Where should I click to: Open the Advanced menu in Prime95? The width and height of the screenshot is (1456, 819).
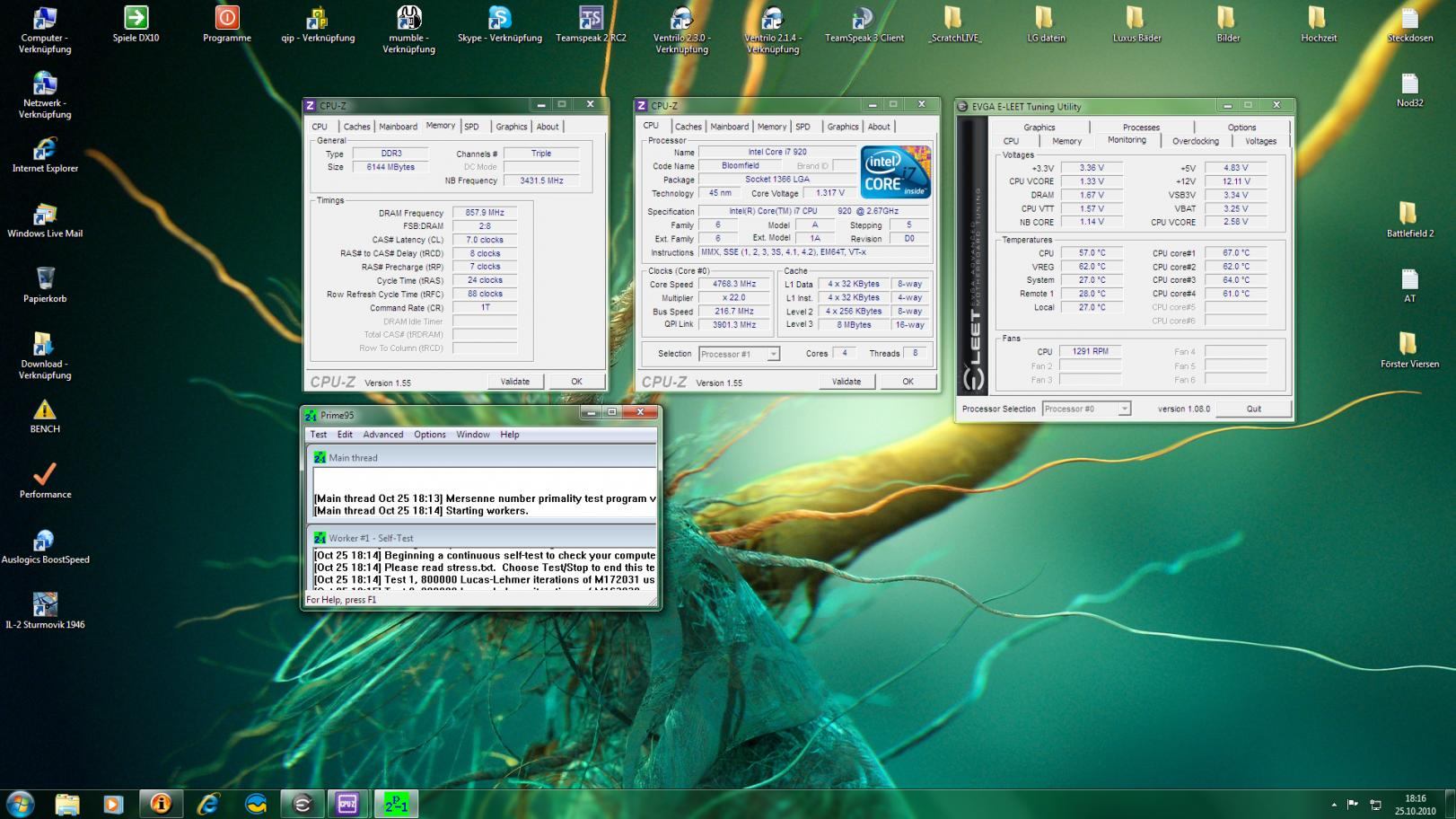382,435
